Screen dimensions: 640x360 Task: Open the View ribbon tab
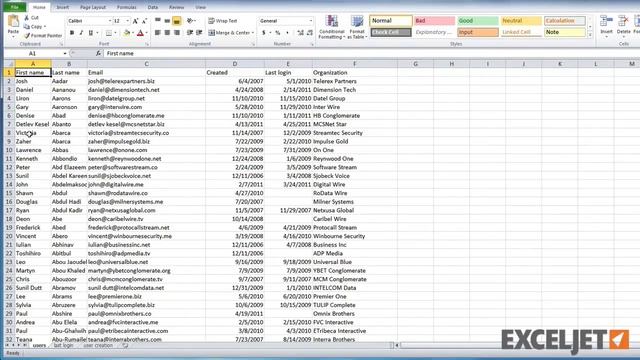point(200,7)
